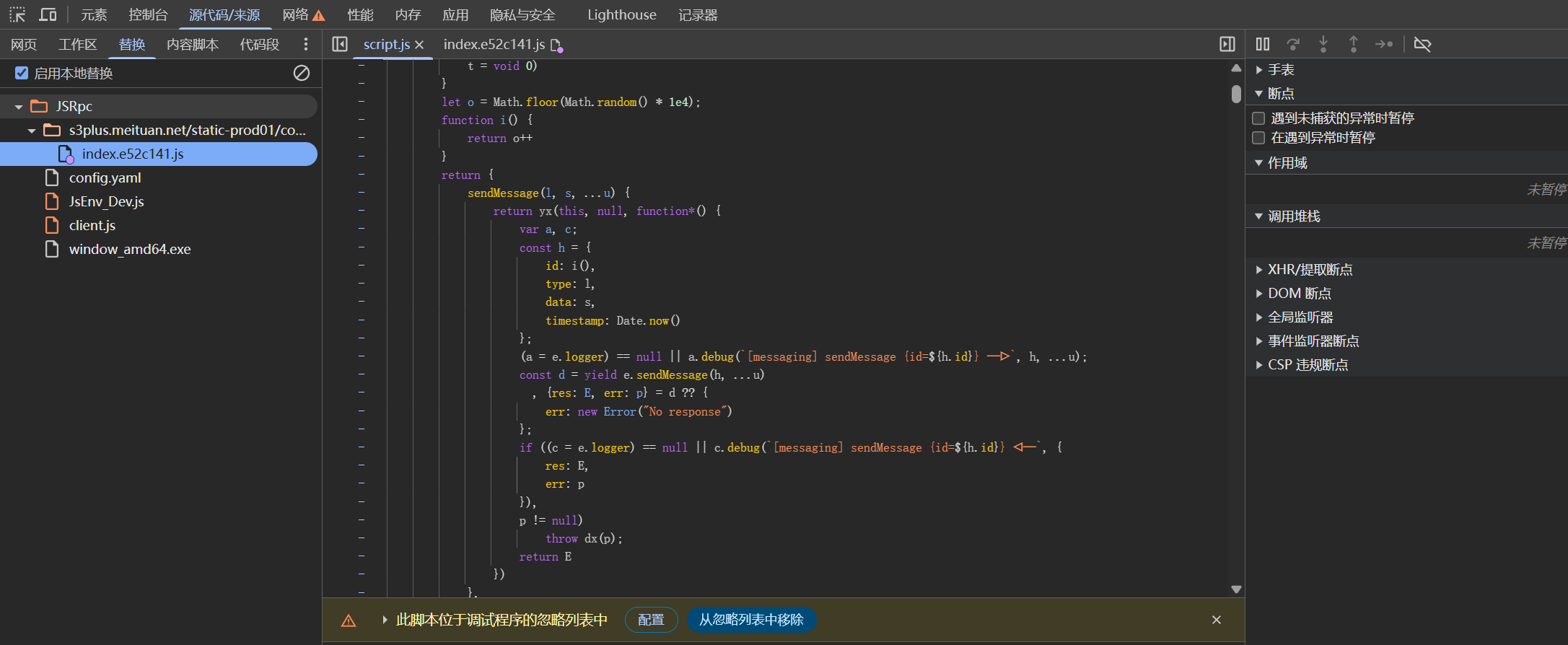Enable 遇到未捕获的异常时暂停 checkbox
Screen dimensions: 1568x645
[1258, 118]
